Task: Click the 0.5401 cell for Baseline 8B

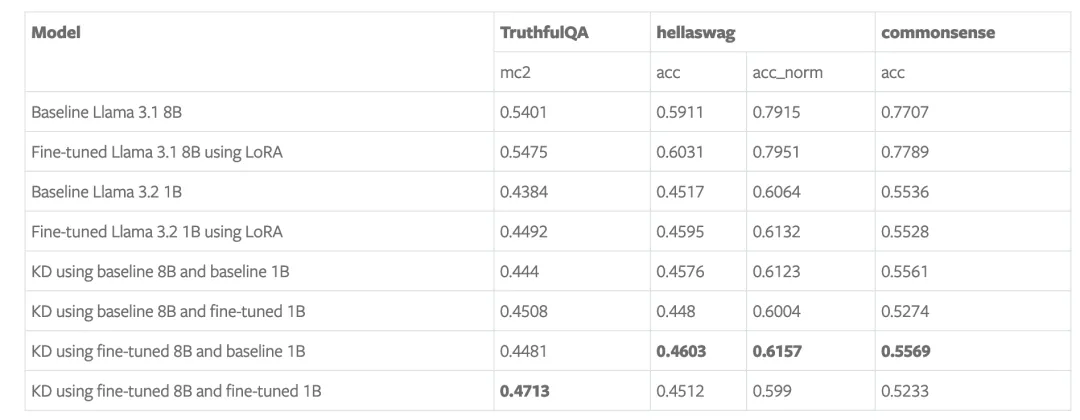Action: [523, 112]
